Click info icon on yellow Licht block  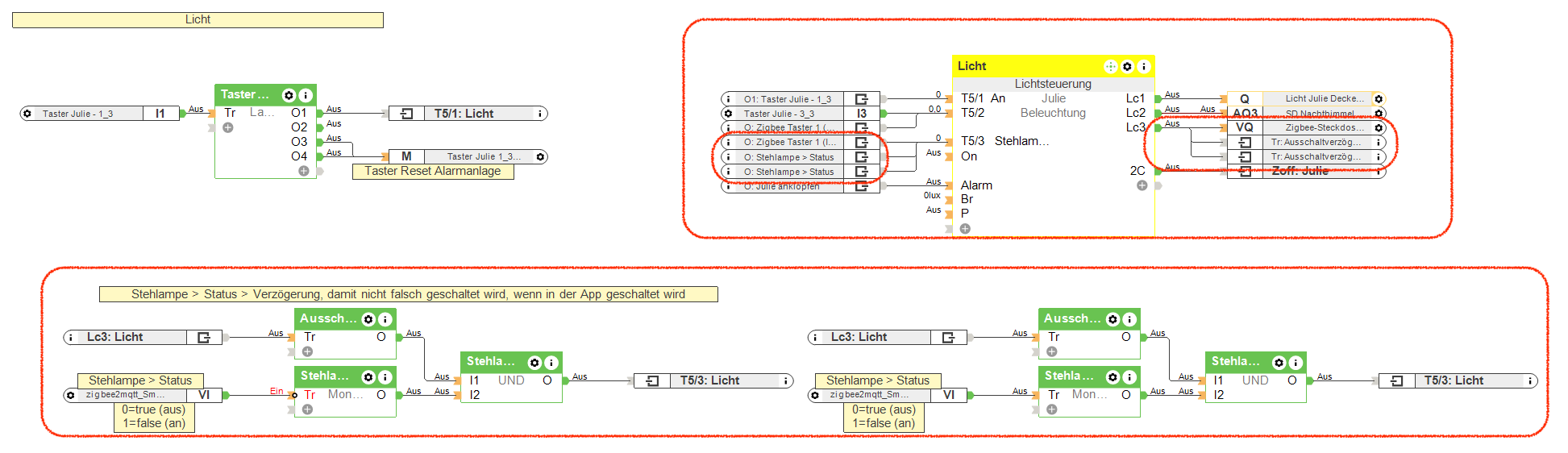[x=1144, y=67]
